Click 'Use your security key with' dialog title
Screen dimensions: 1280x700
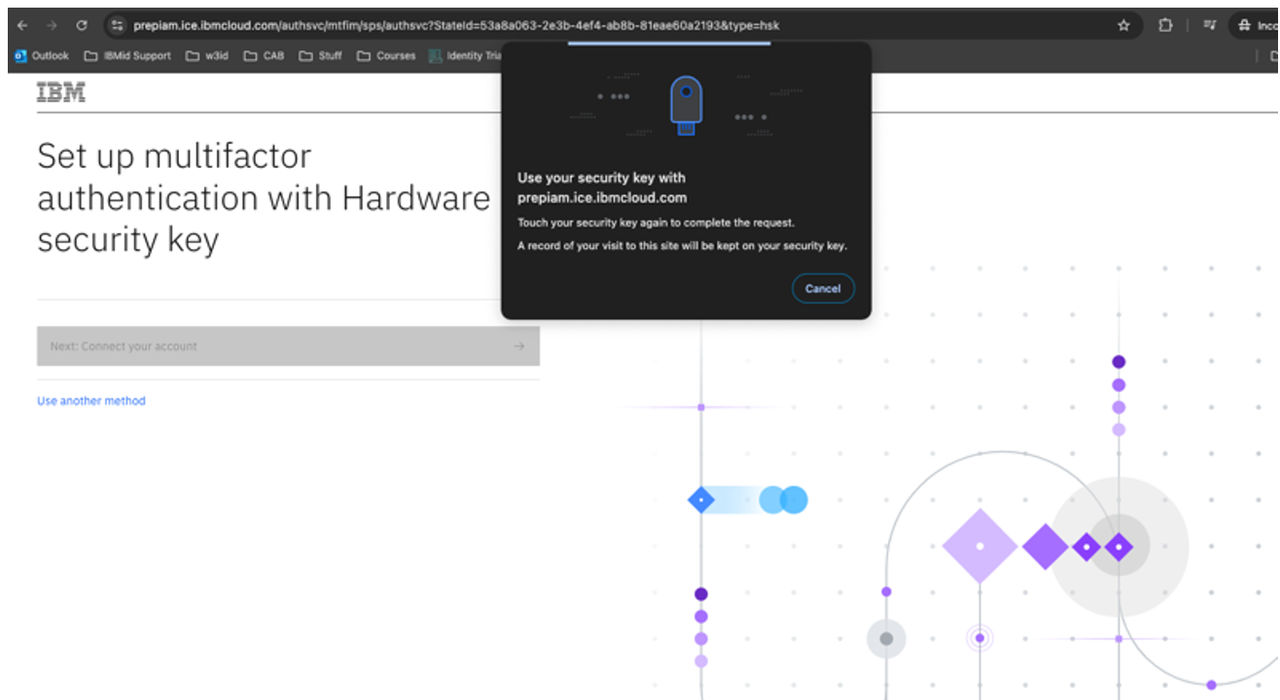click(602, 188)
